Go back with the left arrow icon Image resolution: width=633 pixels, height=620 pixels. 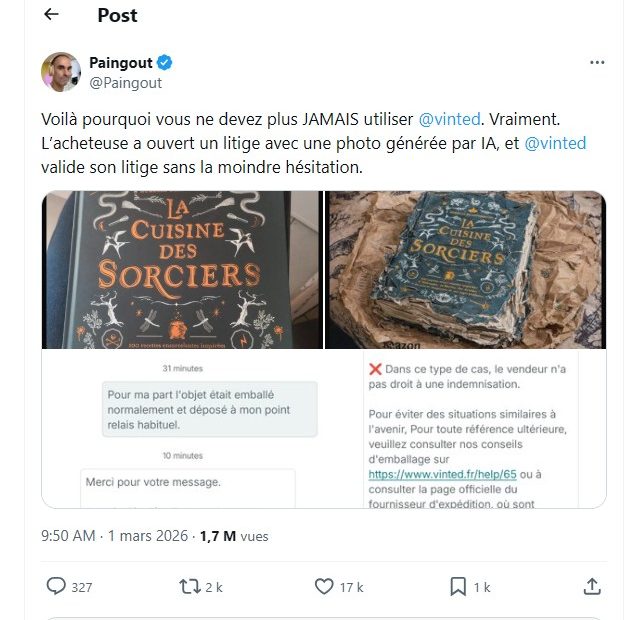[51, 15]
